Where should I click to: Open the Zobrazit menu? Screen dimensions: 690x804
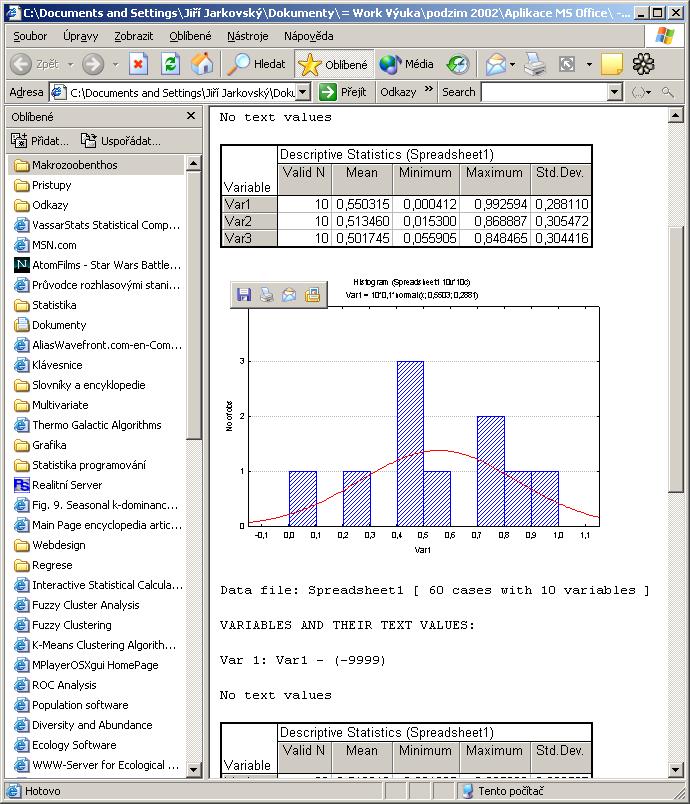pyautogui.click(x=133, y=36)
